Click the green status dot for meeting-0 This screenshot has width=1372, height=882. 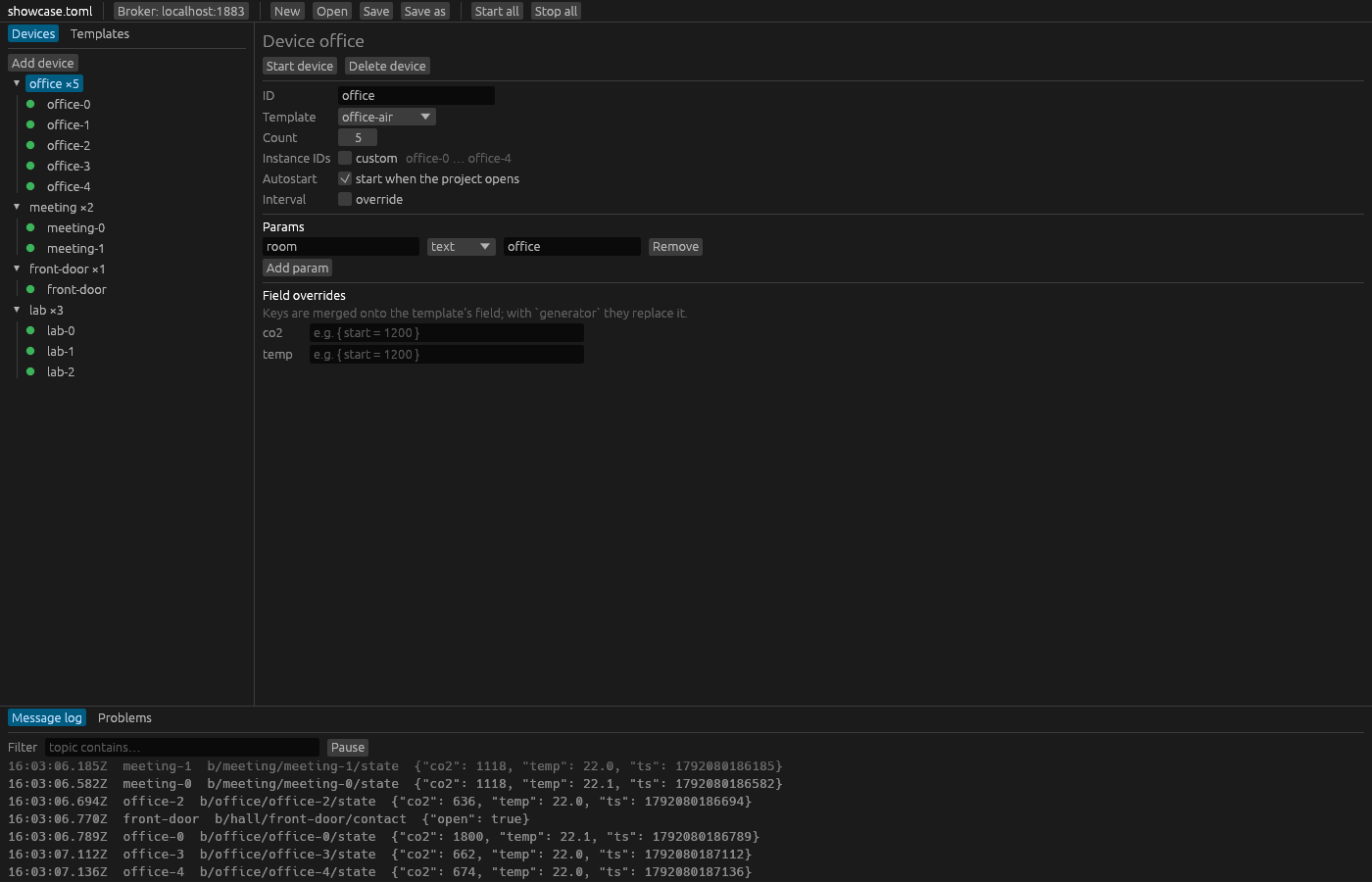30,227
